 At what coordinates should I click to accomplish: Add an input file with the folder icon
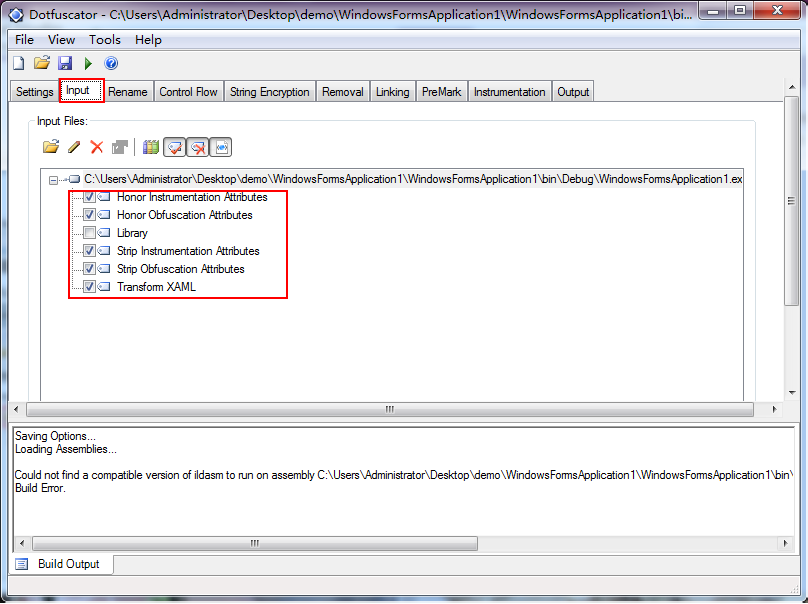click(x=50, y=147)
